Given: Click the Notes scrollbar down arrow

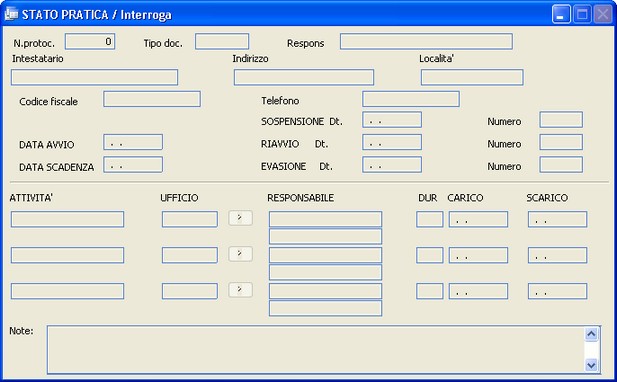Looking at the screenshot, I should click(x=591, y=365).
